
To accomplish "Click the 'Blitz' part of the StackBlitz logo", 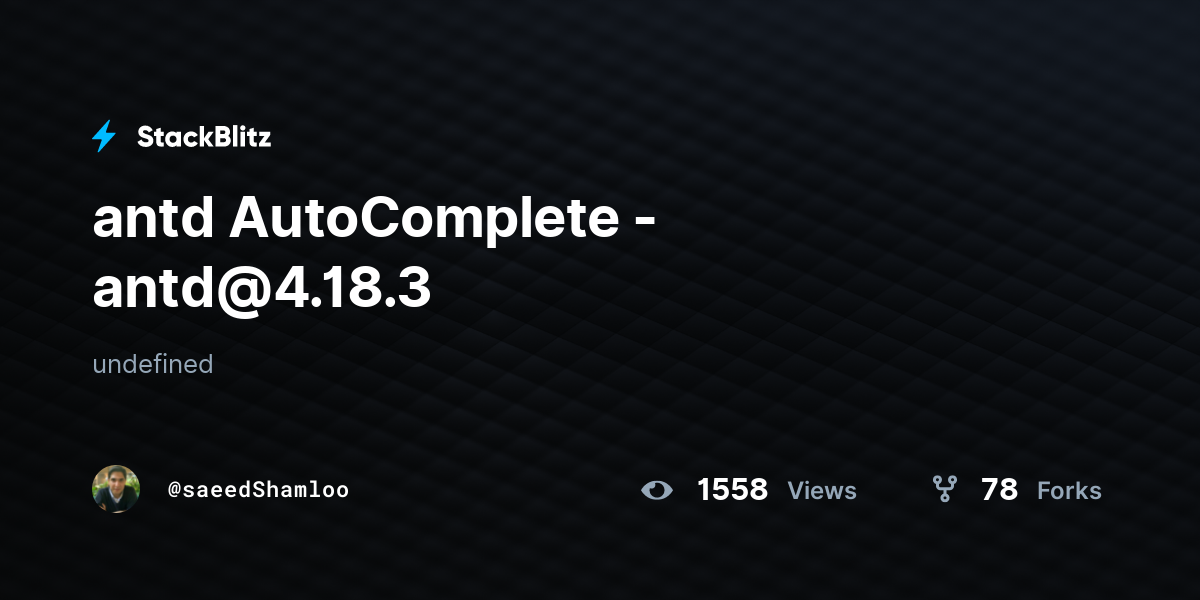I will tap(239, 137).
